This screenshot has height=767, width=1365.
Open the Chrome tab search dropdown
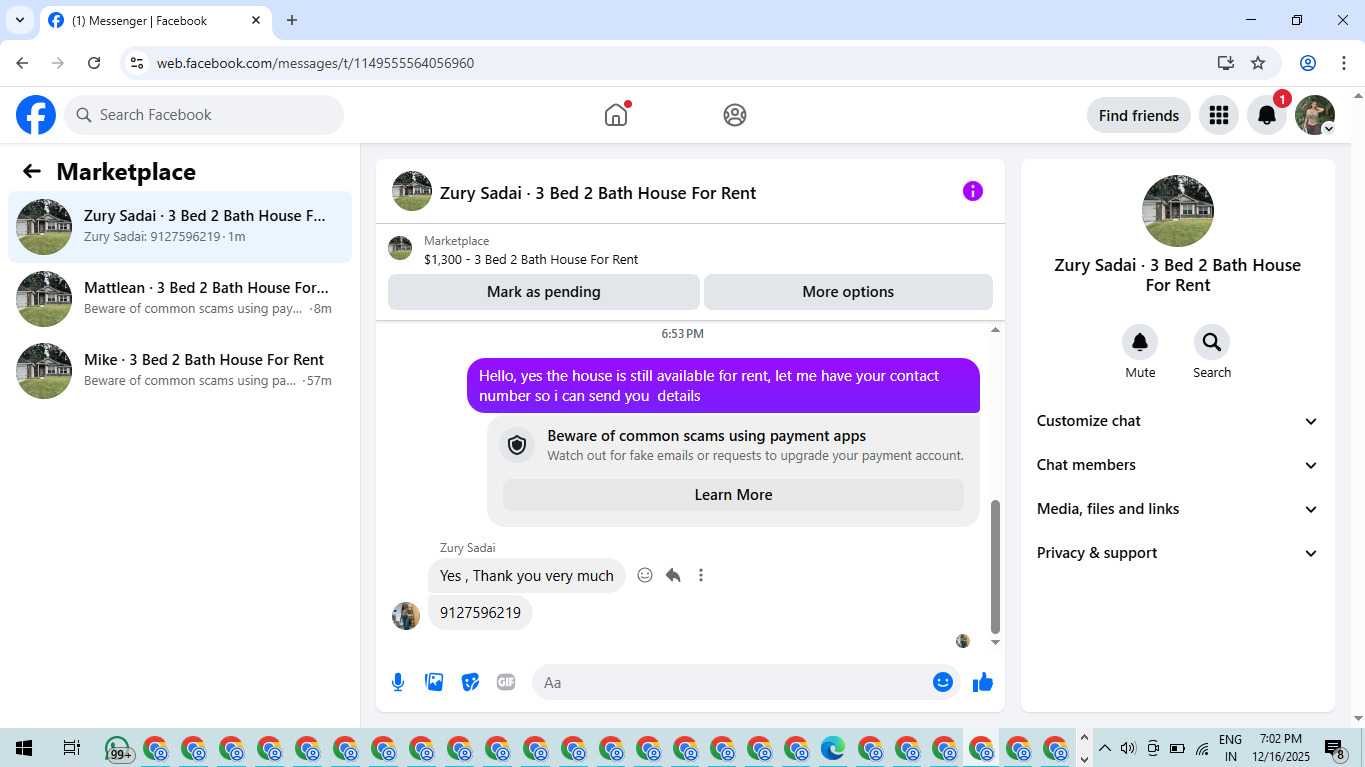click(20, 20)
